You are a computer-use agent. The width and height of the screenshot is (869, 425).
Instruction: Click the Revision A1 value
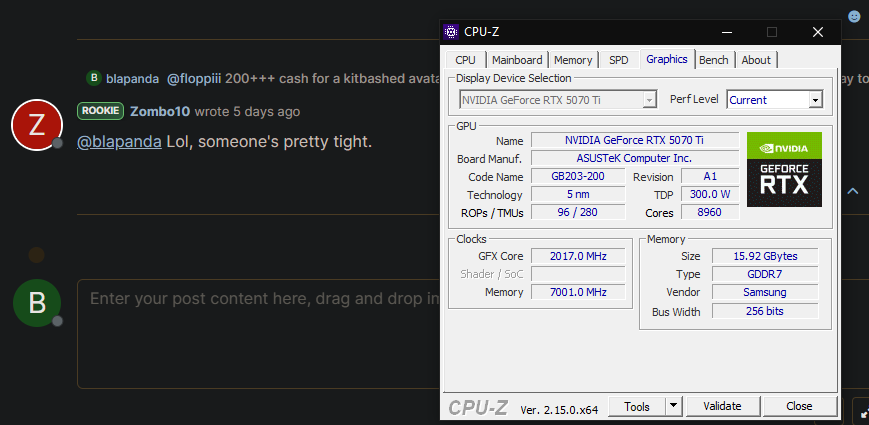[x=710, y=176]
